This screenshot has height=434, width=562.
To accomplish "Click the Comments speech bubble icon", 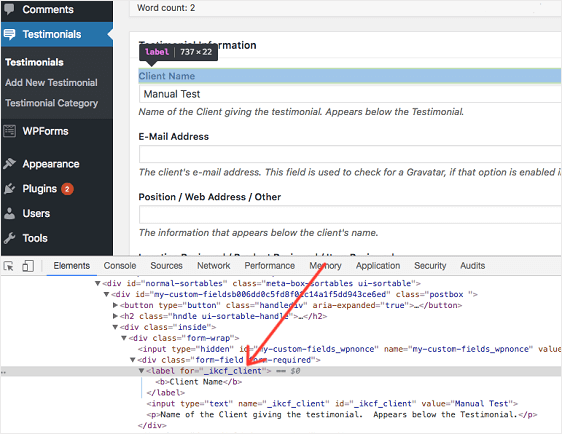I will tap(9, 9).
